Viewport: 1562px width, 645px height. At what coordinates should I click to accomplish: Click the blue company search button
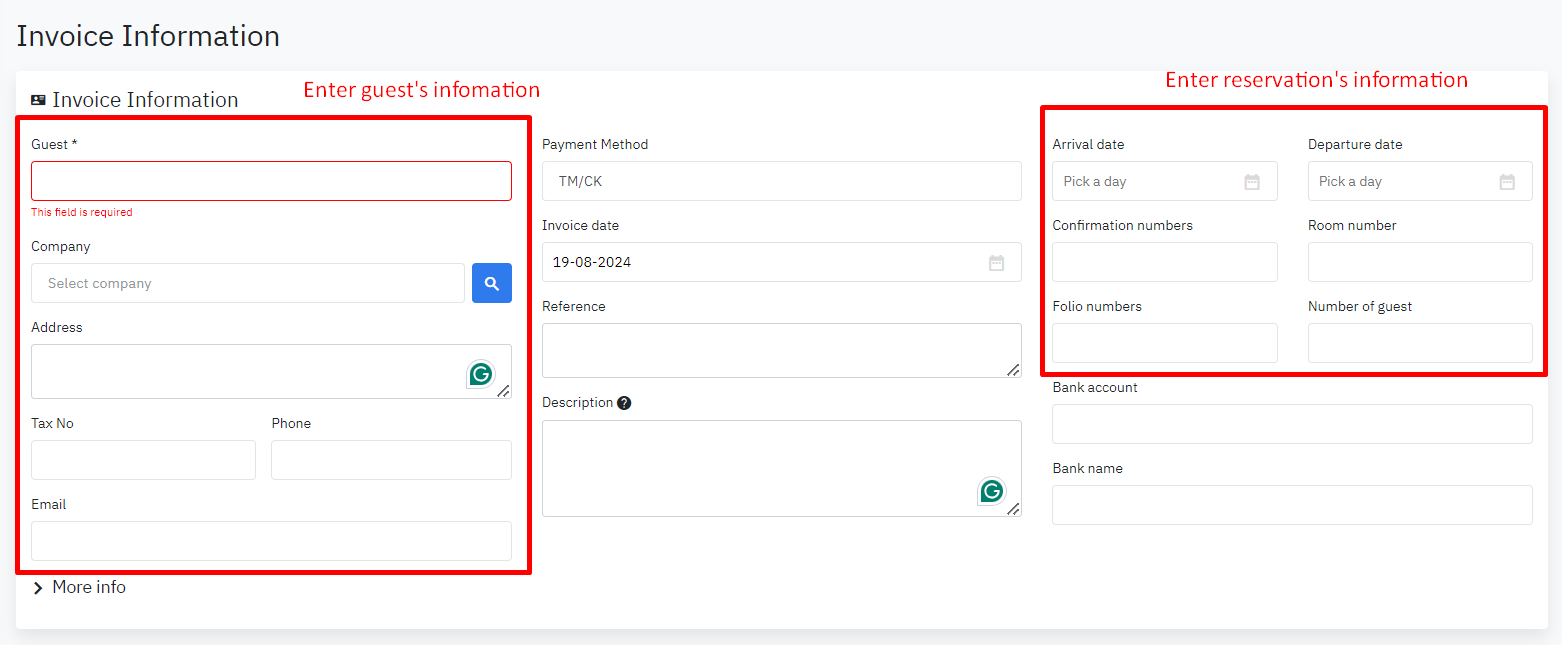[x=491, y=283]
